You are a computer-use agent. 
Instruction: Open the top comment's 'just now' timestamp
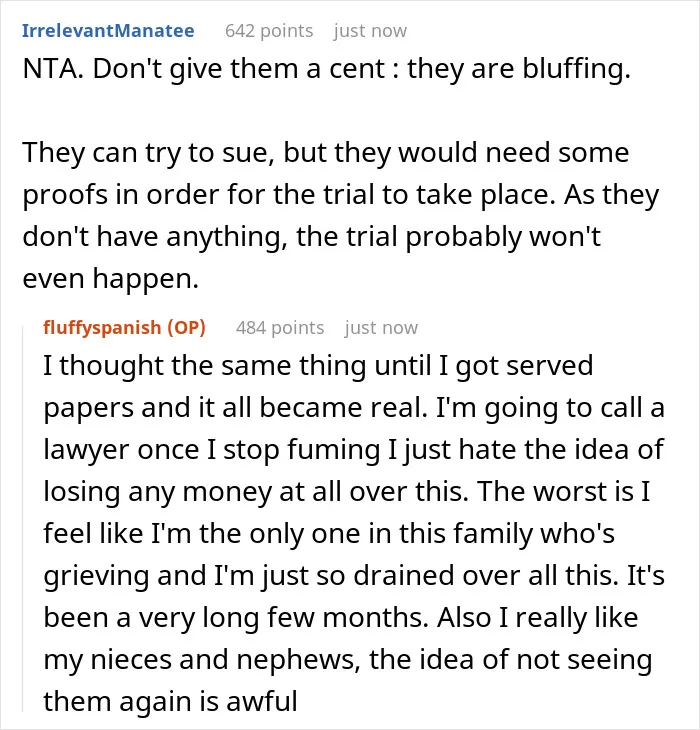pyautogui.click(x=370, y=31)
